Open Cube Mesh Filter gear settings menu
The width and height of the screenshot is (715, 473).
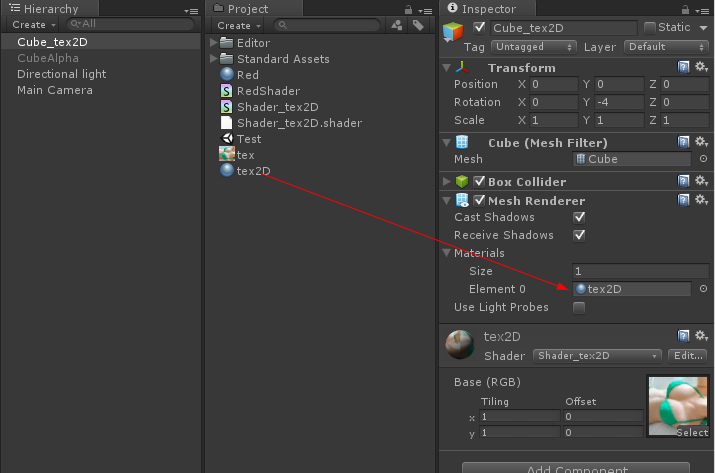coord(701,143)
